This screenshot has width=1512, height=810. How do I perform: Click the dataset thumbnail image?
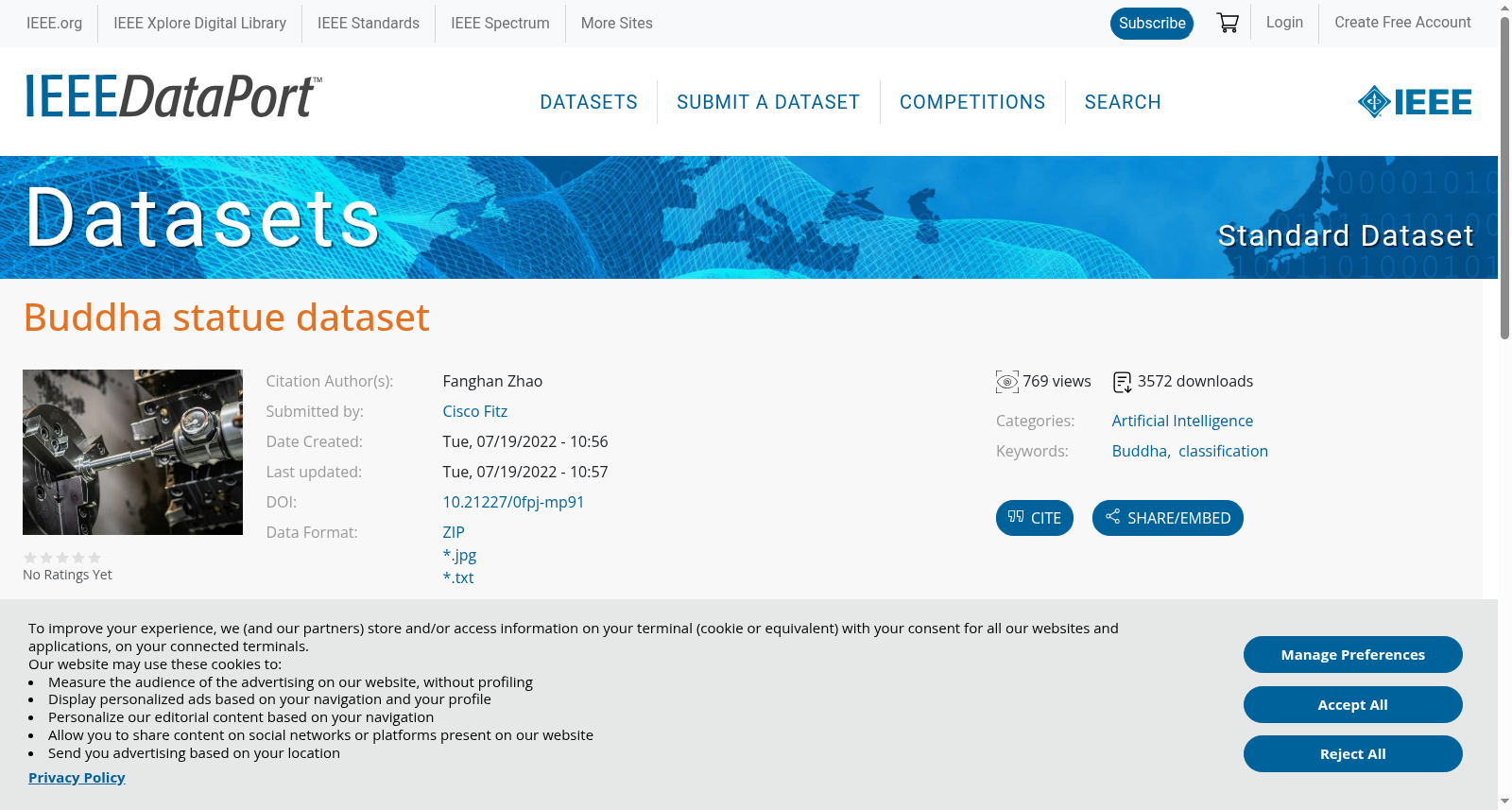132,452
